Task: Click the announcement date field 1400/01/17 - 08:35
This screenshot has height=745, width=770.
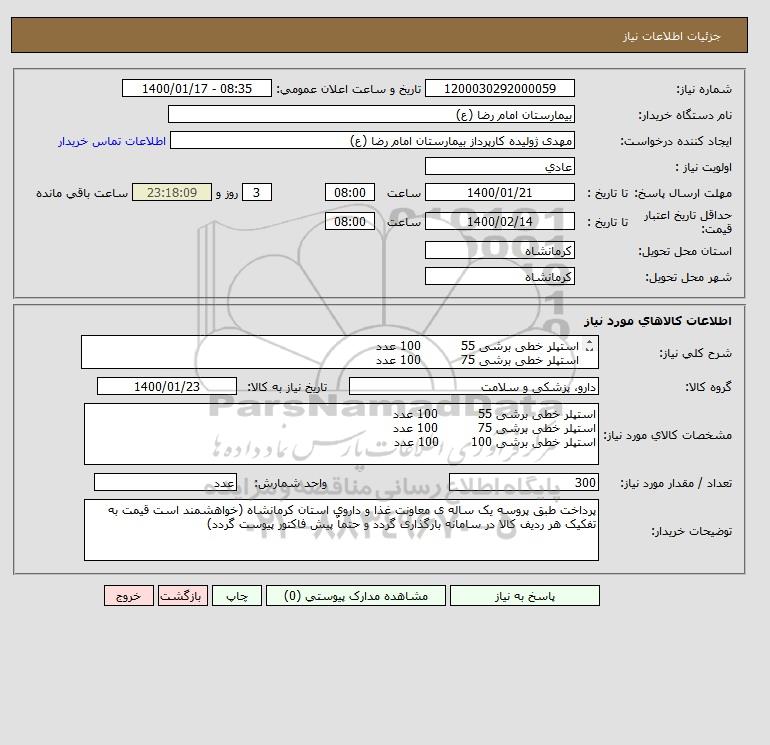Action: point(196,88)
